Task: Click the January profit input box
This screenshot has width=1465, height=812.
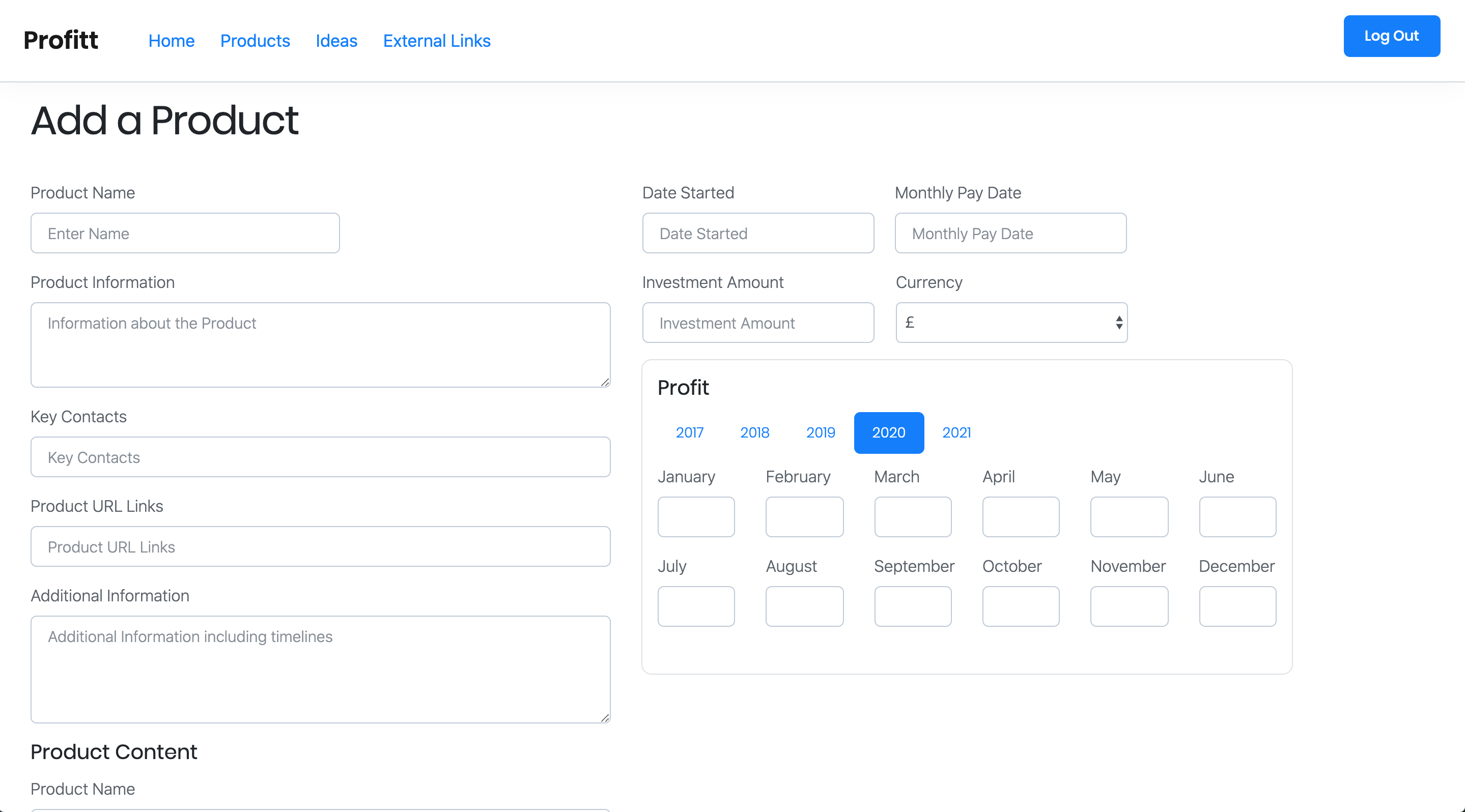Action: [x=696, y=516]
